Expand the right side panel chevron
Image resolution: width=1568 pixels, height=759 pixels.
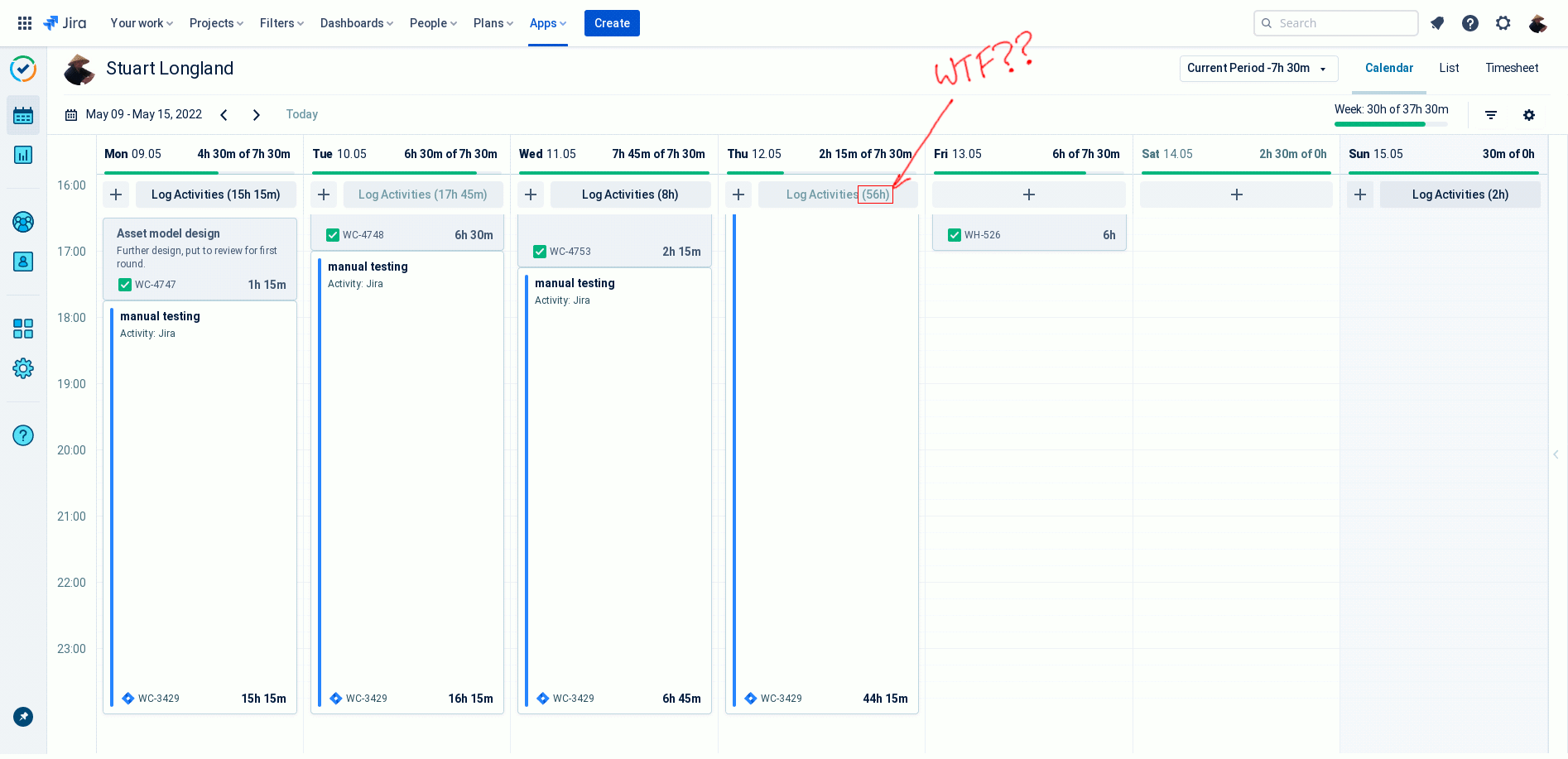[x=1556, y=454]
